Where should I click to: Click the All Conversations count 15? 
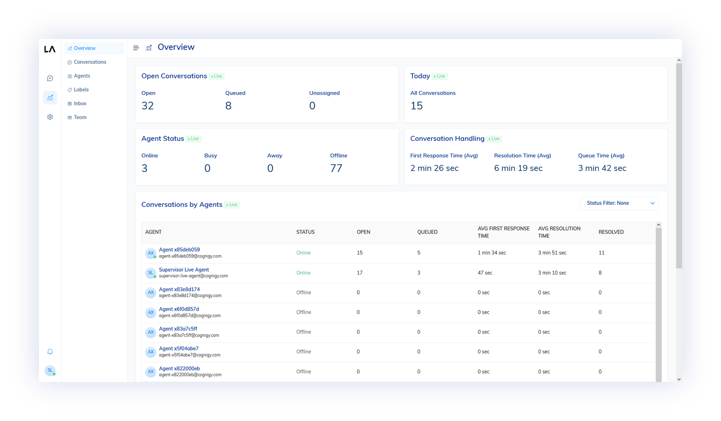416,106
